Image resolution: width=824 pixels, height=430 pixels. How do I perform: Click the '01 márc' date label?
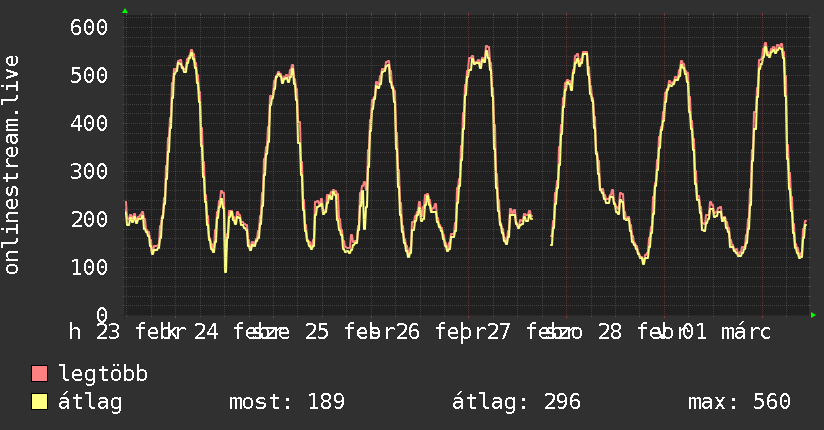pyautogui.click(x=726, y=332)
